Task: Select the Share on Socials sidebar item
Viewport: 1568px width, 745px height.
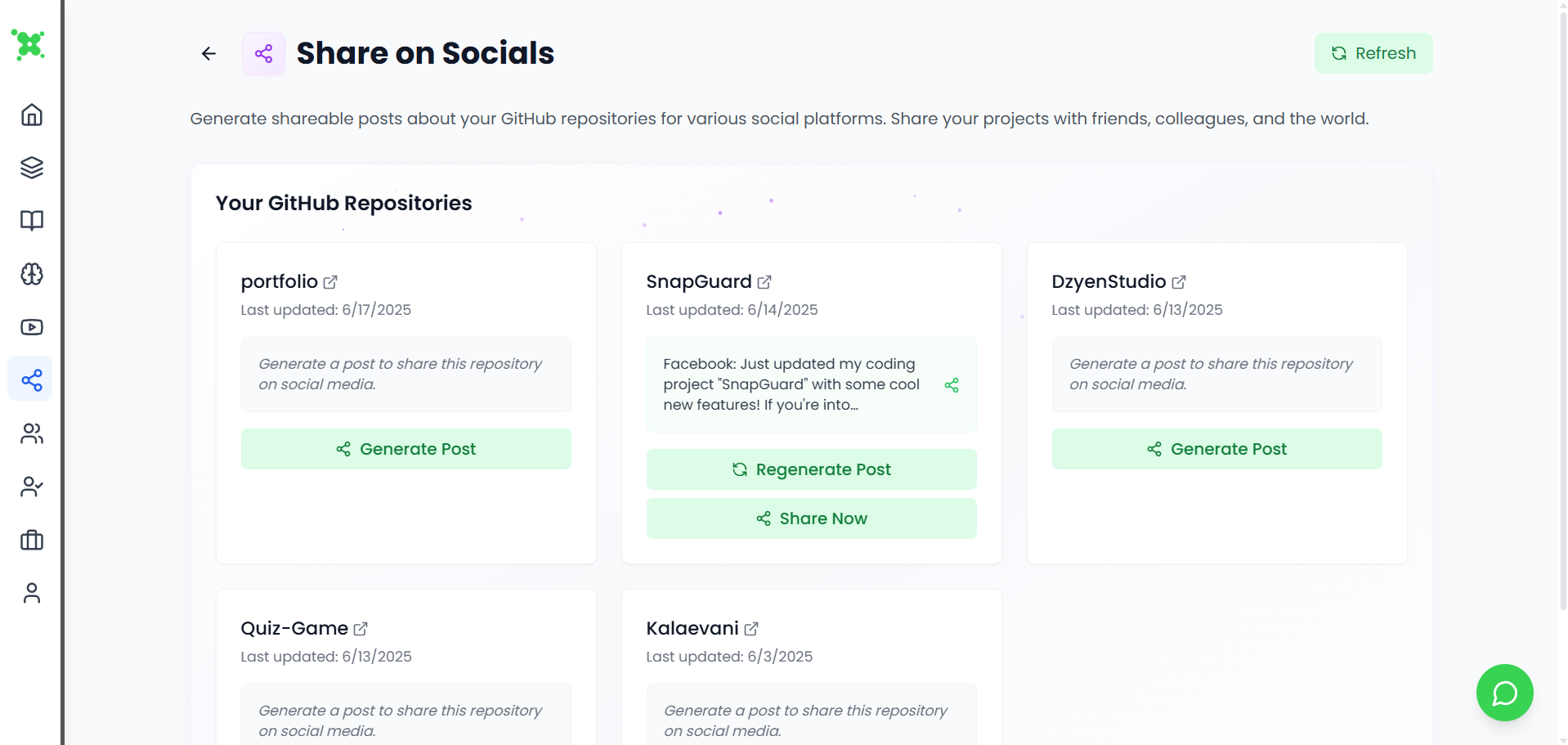Action: (x=31, y=379)
